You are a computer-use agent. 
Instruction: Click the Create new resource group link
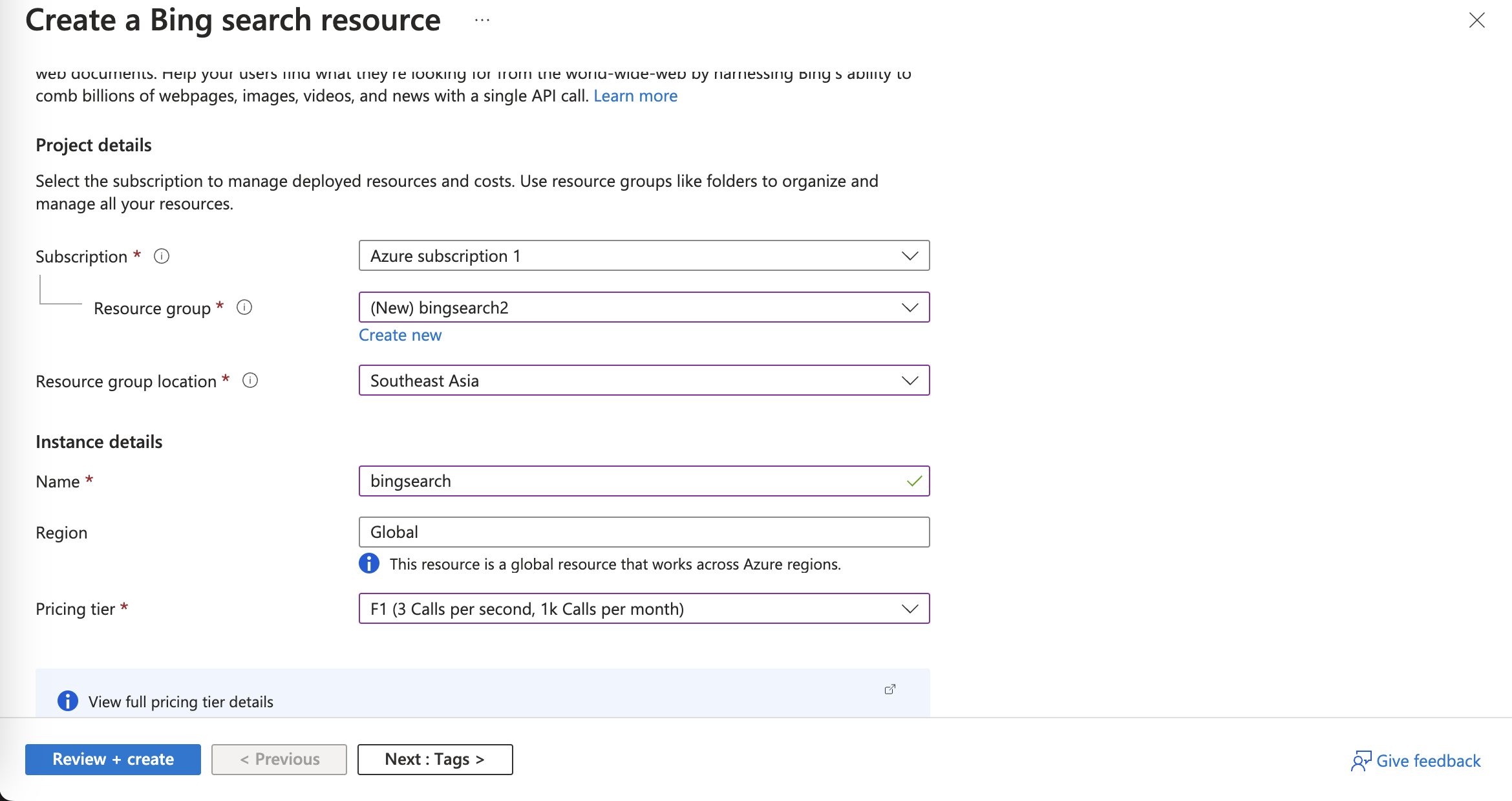point(400,335)
